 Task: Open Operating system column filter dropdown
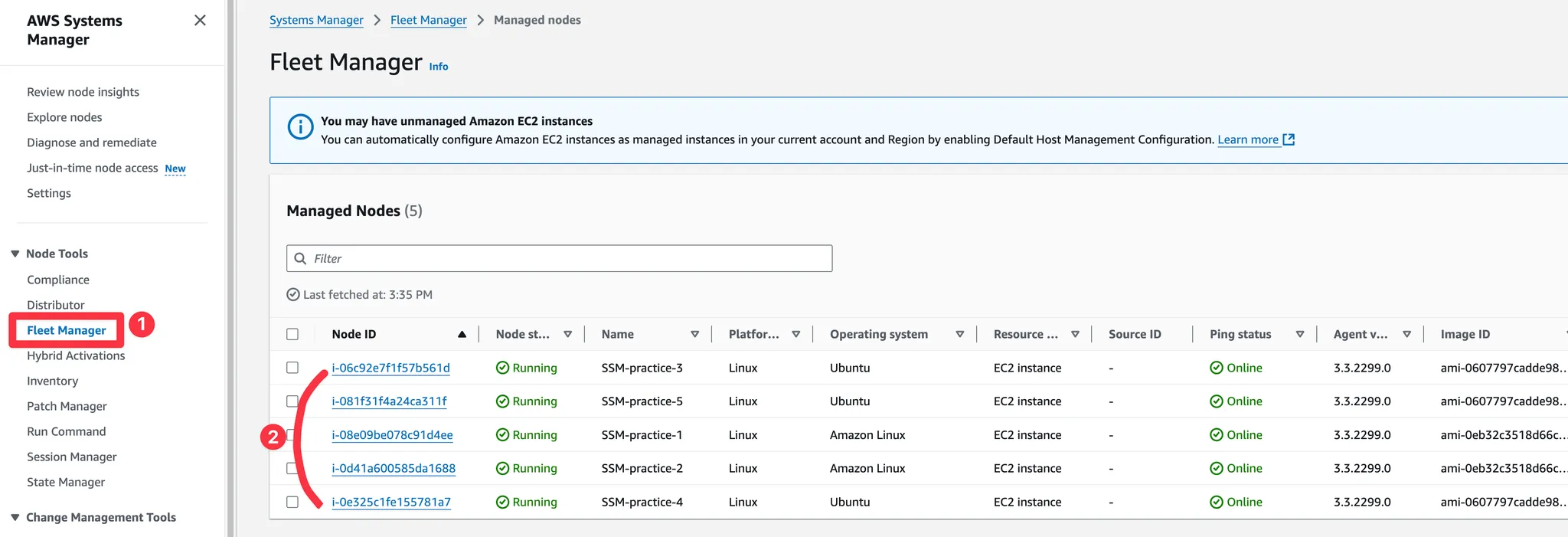(x=960, y=334)
